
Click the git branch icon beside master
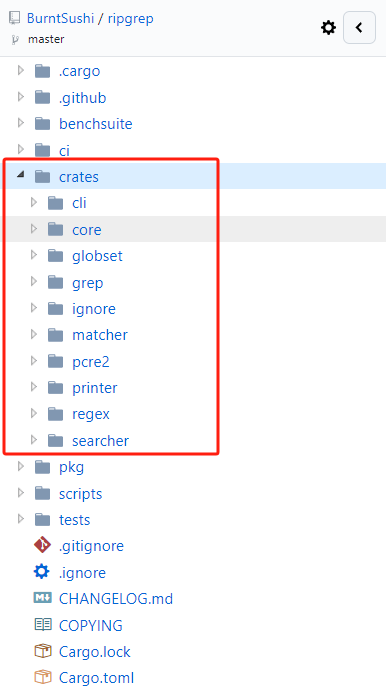click(15, 39)
